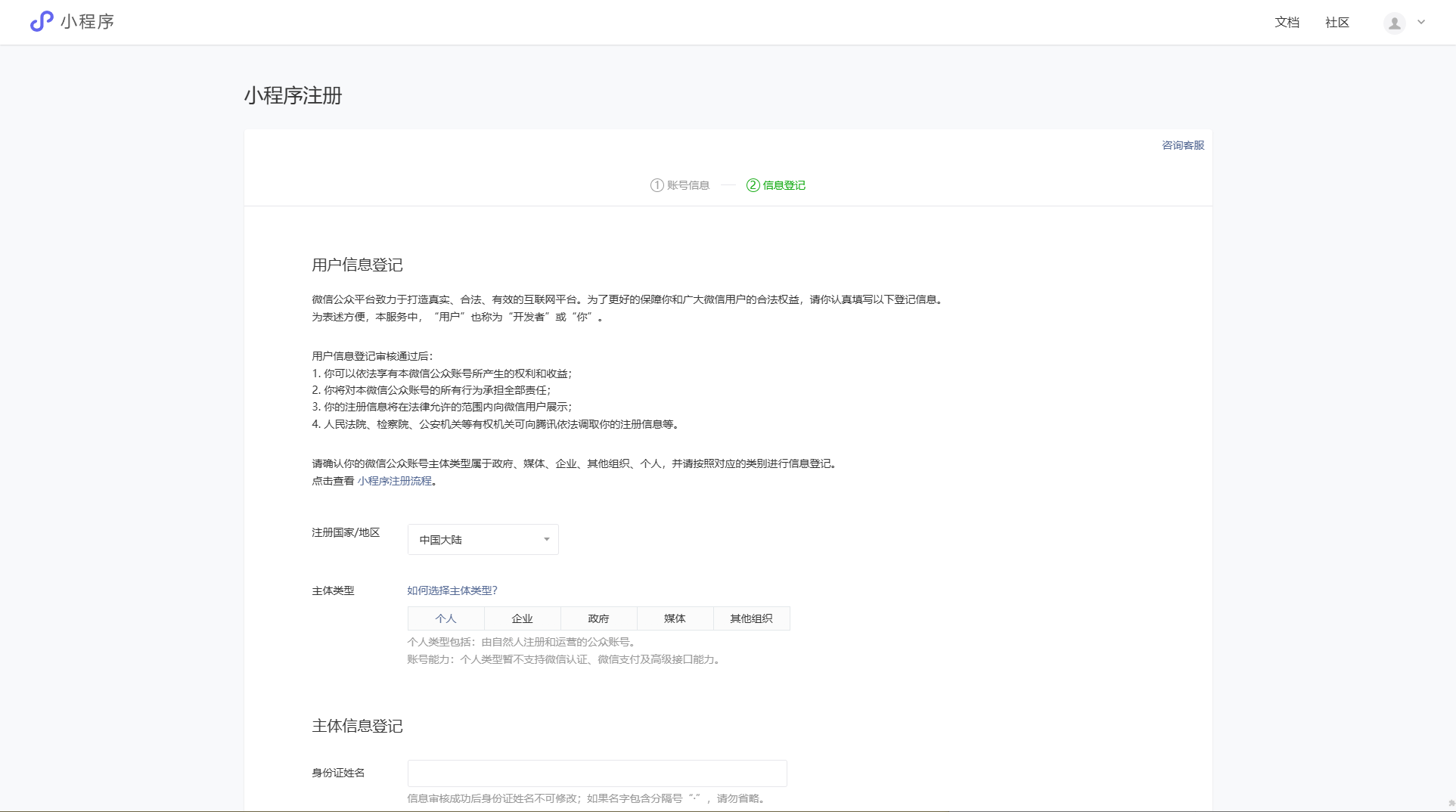Choose 媒体 as entity type
The height and width of the screenshot is (812, 1456).
675,618
